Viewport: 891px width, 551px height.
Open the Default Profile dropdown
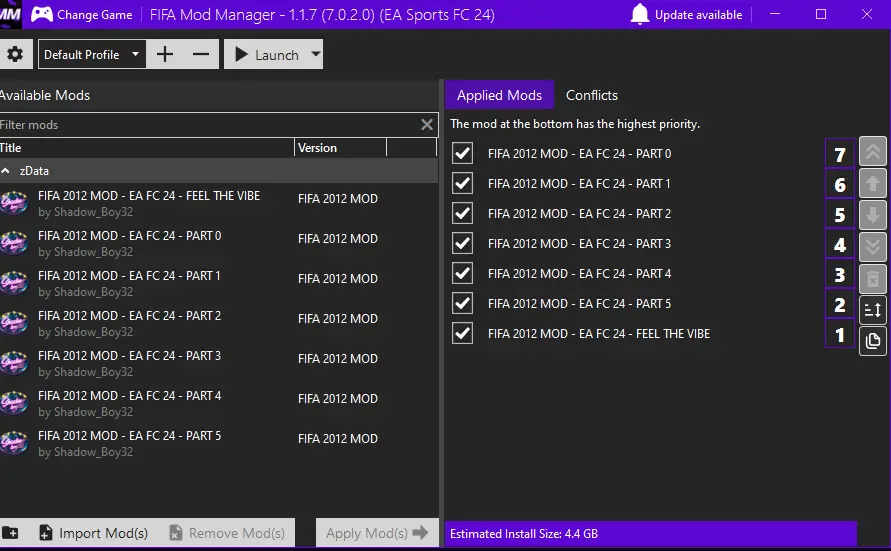click(x=92, y=55)
